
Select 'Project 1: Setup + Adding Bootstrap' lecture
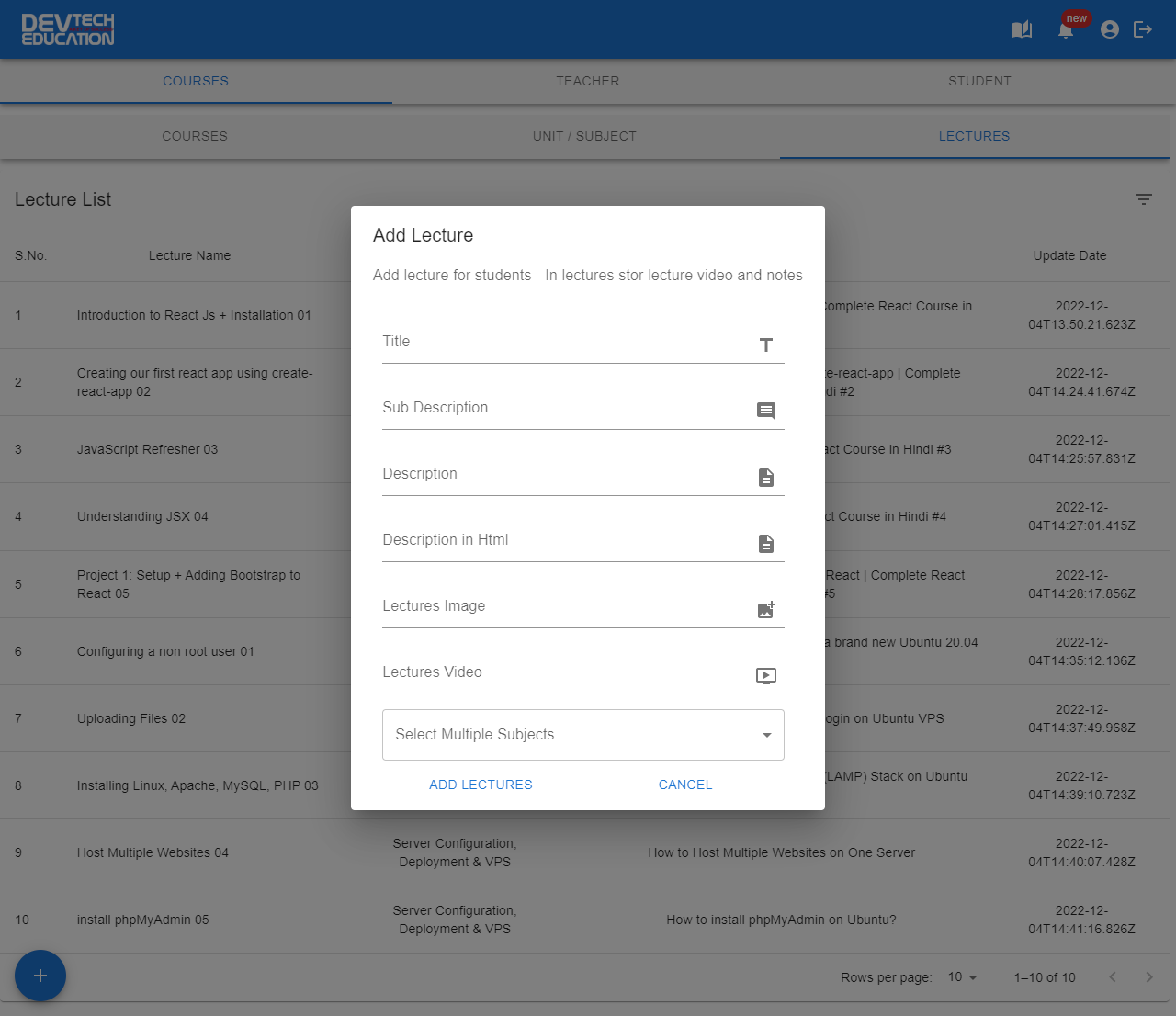(188, 584)
